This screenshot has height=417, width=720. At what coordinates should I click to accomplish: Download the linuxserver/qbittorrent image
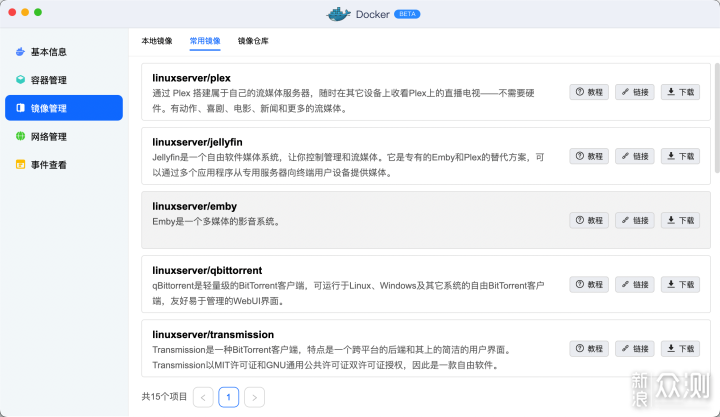pyautogui.click(x=681, y=284)
